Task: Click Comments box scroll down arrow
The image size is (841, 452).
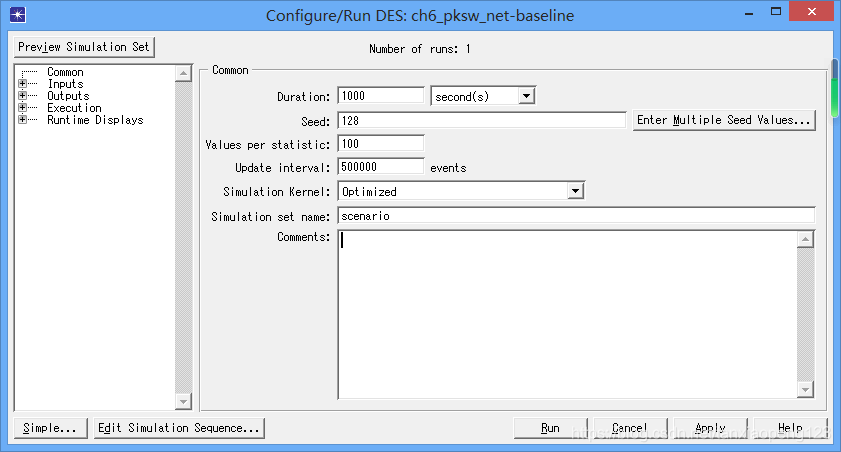Action: click(x=805, y=390)
